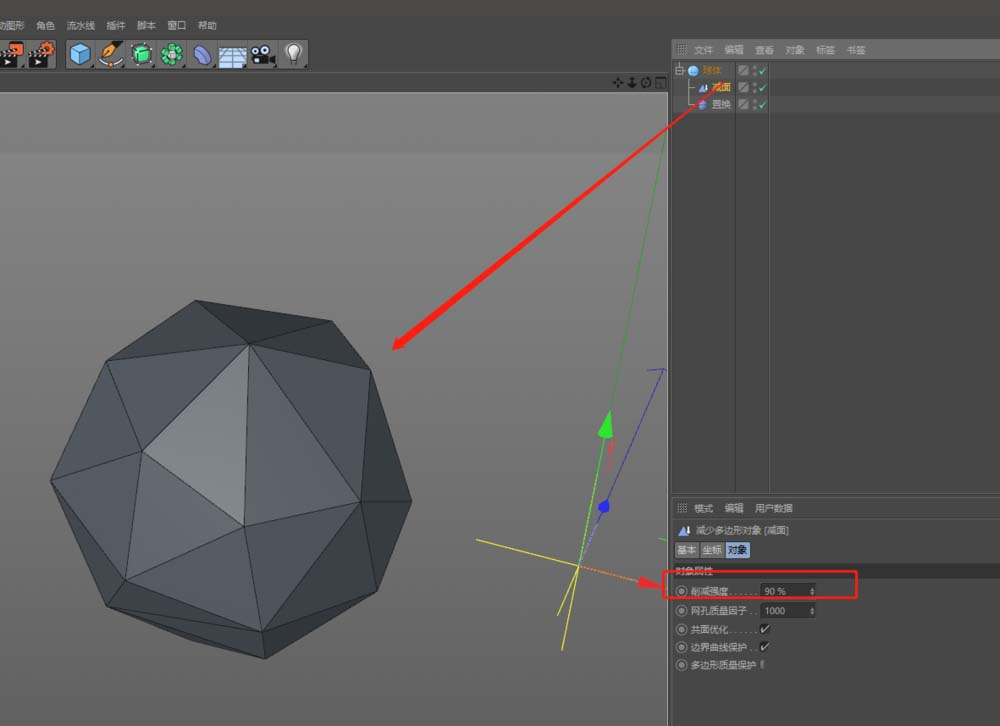Collapse the 球体 tree node
Image resolution: width=1000 pixels, height=726 pixels.
point(679,71)
